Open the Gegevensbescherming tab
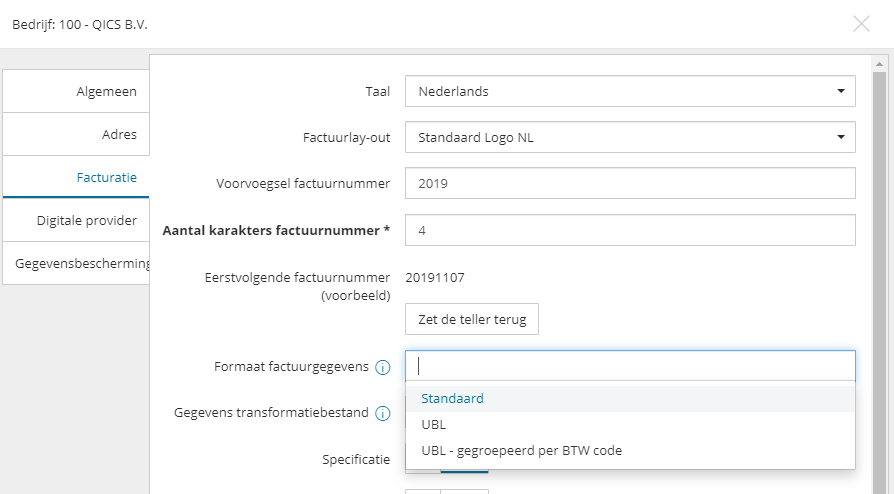This screenshot has height=494, width=894. click(77, 263)
